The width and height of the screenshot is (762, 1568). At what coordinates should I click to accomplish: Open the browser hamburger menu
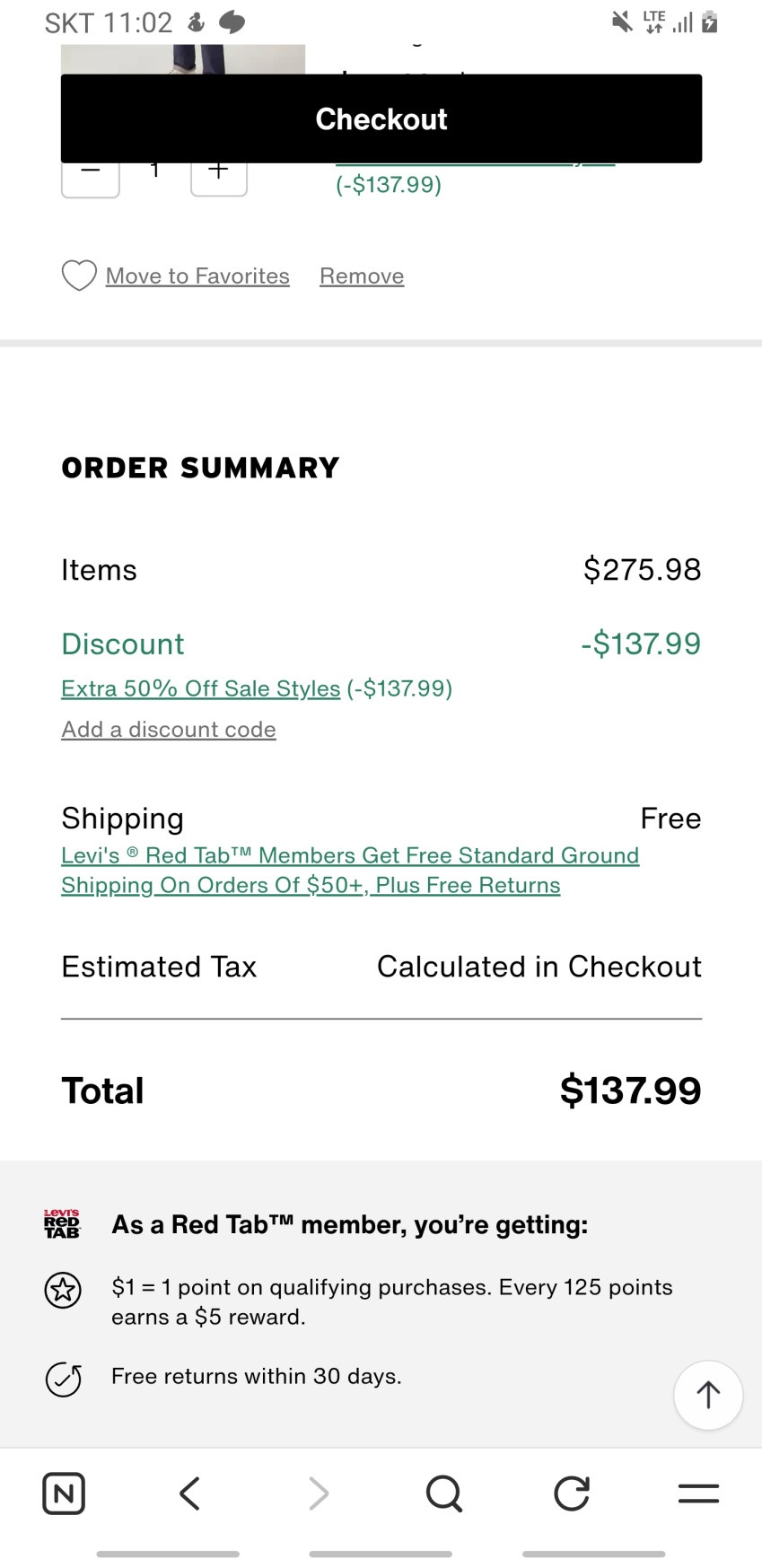[x=698, y=1494]
